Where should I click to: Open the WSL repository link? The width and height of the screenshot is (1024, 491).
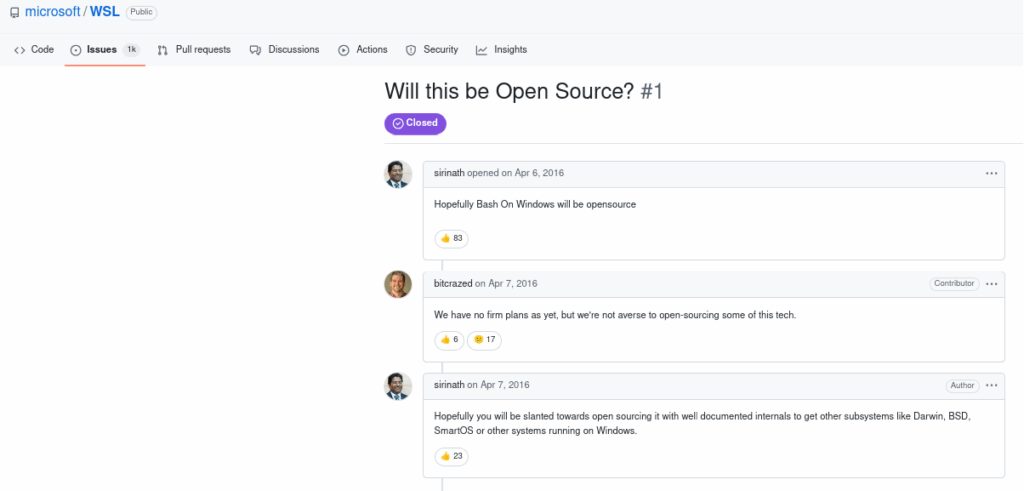tap(105, 12)
